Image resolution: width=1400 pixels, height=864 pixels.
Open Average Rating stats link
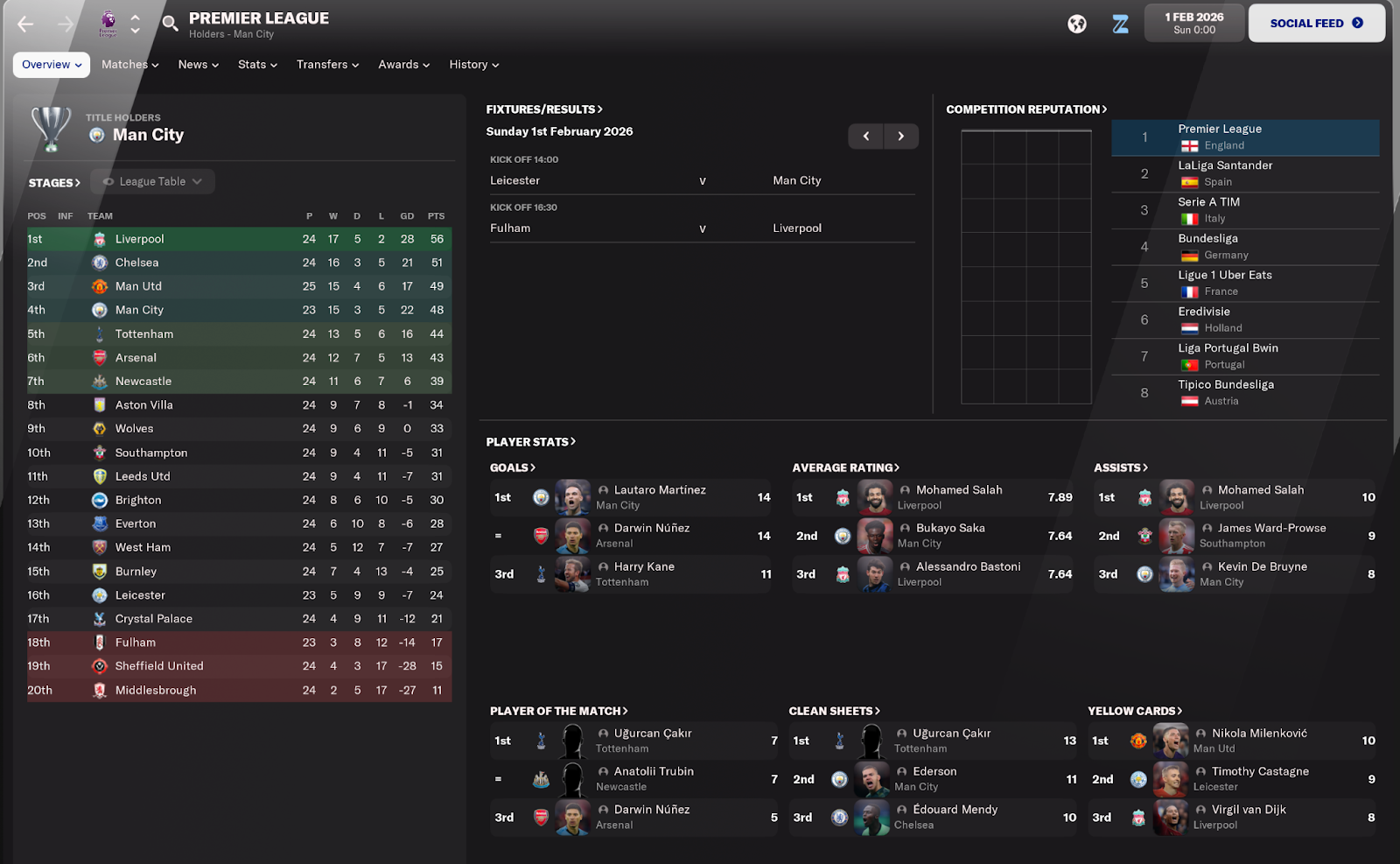(x=846, y=468)
